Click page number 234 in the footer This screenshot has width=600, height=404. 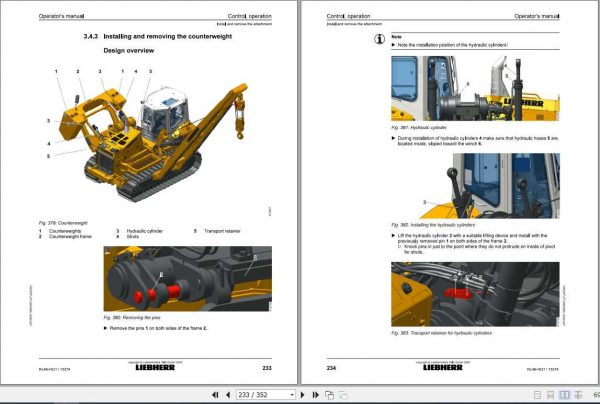coord(331,368)
